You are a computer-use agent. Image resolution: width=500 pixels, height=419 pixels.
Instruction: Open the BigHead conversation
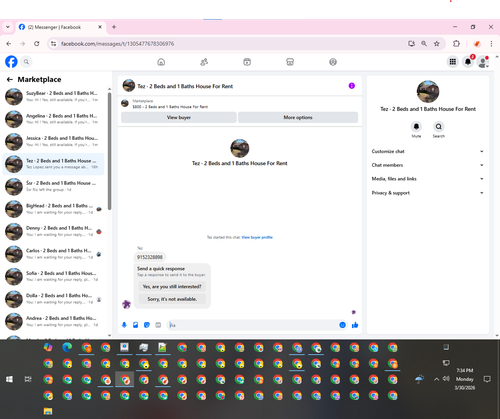coord(53,209)
